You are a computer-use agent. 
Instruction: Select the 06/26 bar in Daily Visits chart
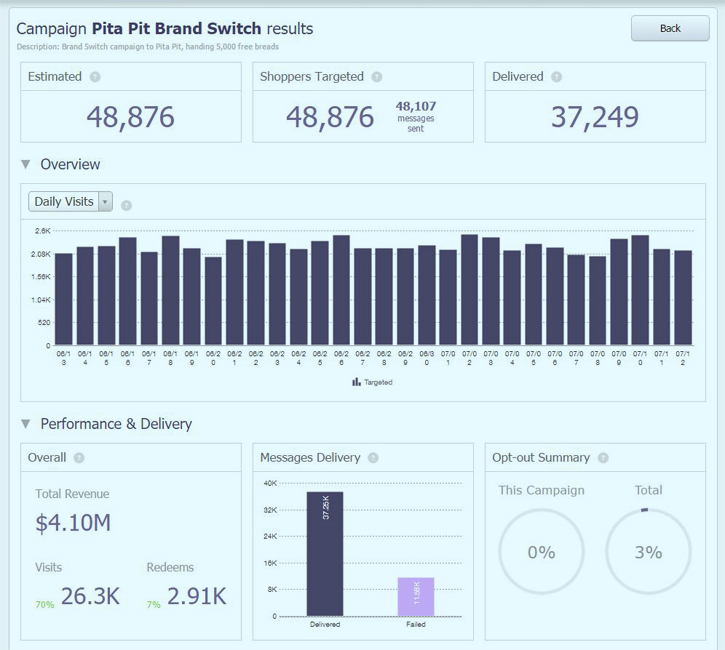click(x=341, y=290)
